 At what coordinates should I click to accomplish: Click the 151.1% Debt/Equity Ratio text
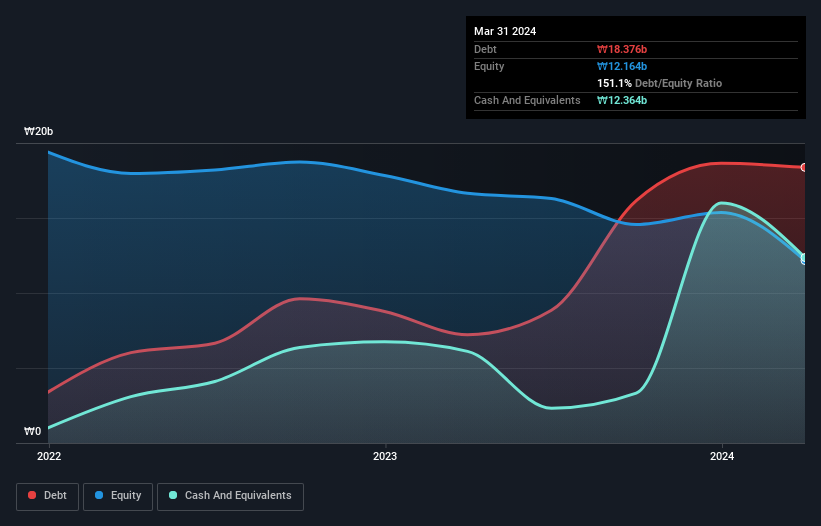click(659, 83)
